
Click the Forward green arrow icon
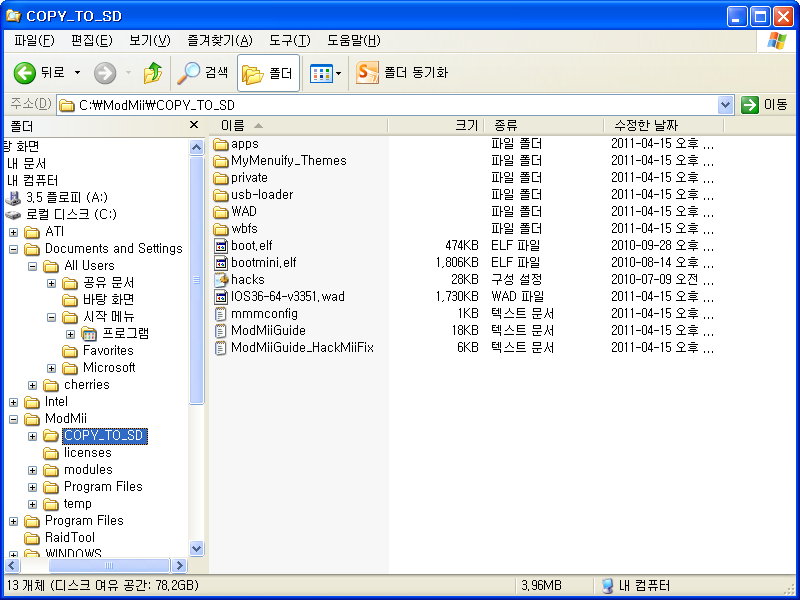tap(105, 73)
